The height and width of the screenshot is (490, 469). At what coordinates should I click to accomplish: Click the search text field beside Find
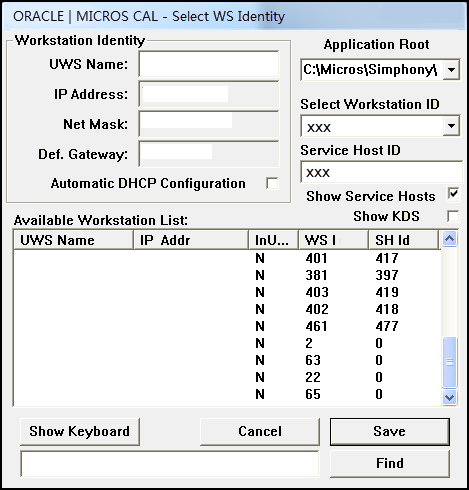pyautogui.click(x=170, y=464)
